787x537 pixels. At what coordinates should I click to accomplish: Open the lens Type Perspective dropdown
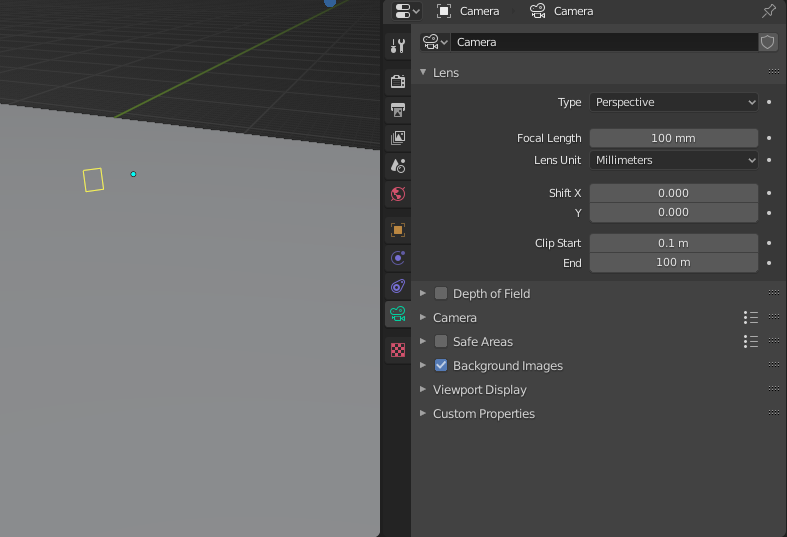tap(674, 102)
